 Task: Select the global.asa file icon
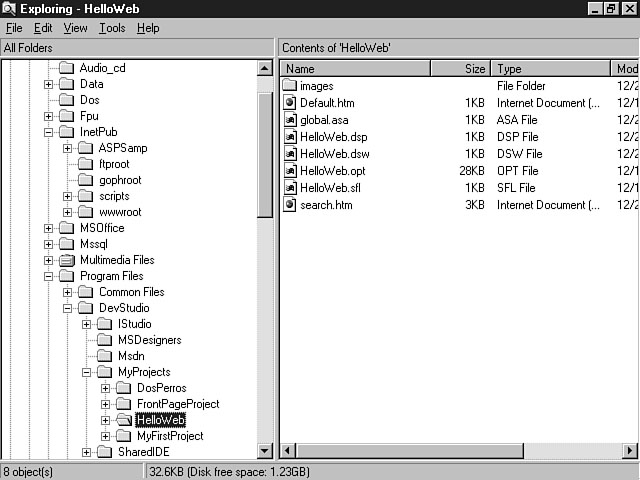tap(290, 120)
